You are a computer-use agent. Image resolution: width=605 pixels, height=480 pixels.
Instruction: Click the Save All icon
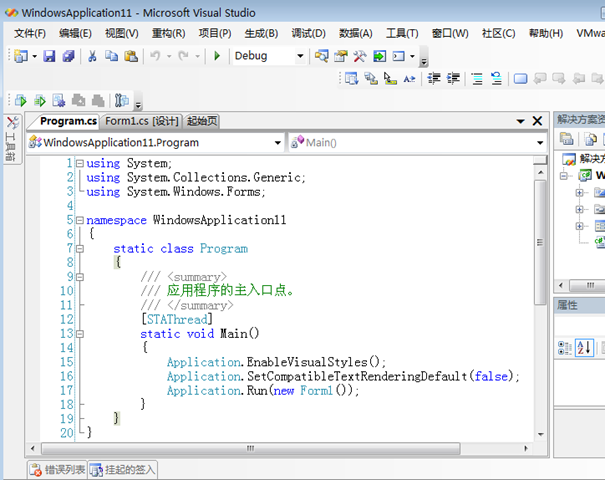[x=67, y=56]
